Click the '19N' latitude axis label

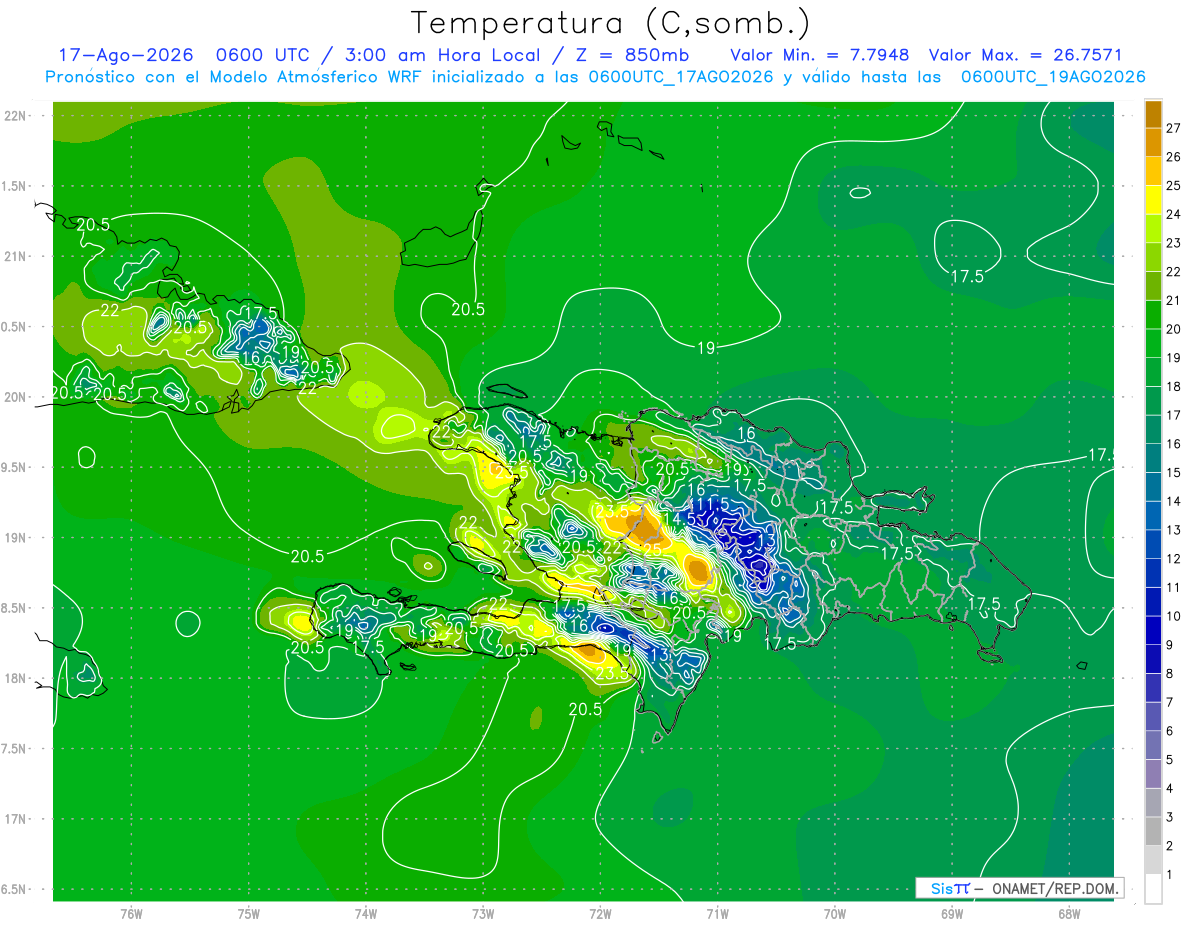(x=16, y=538)
